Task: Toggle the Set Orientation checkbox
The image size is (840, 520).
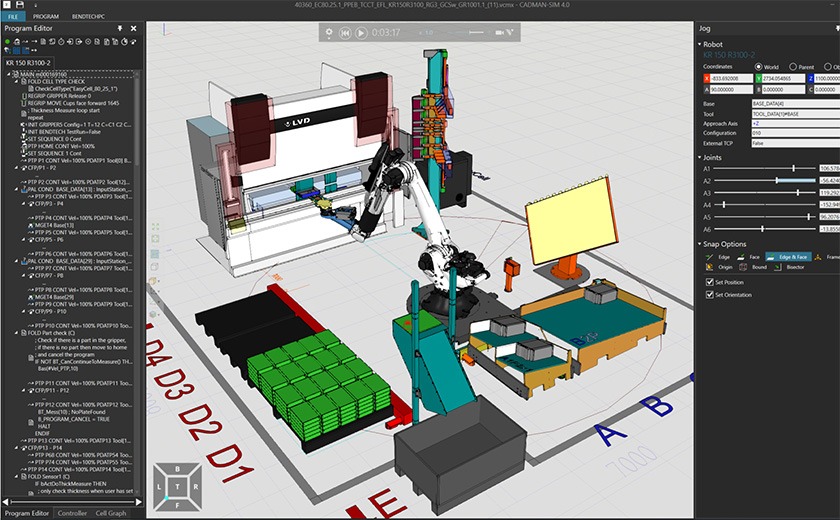Action: (709, 295)
